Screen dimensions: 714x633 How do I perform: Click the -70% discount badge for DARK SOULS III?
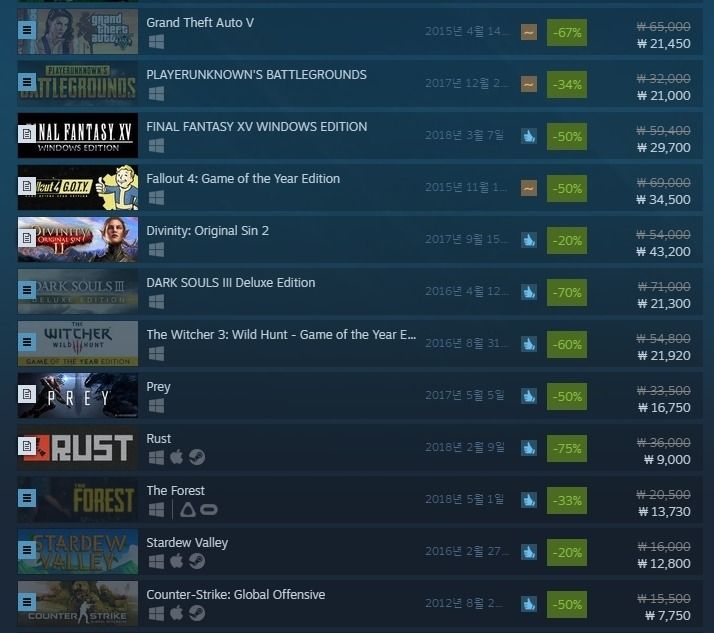[566, 292]
